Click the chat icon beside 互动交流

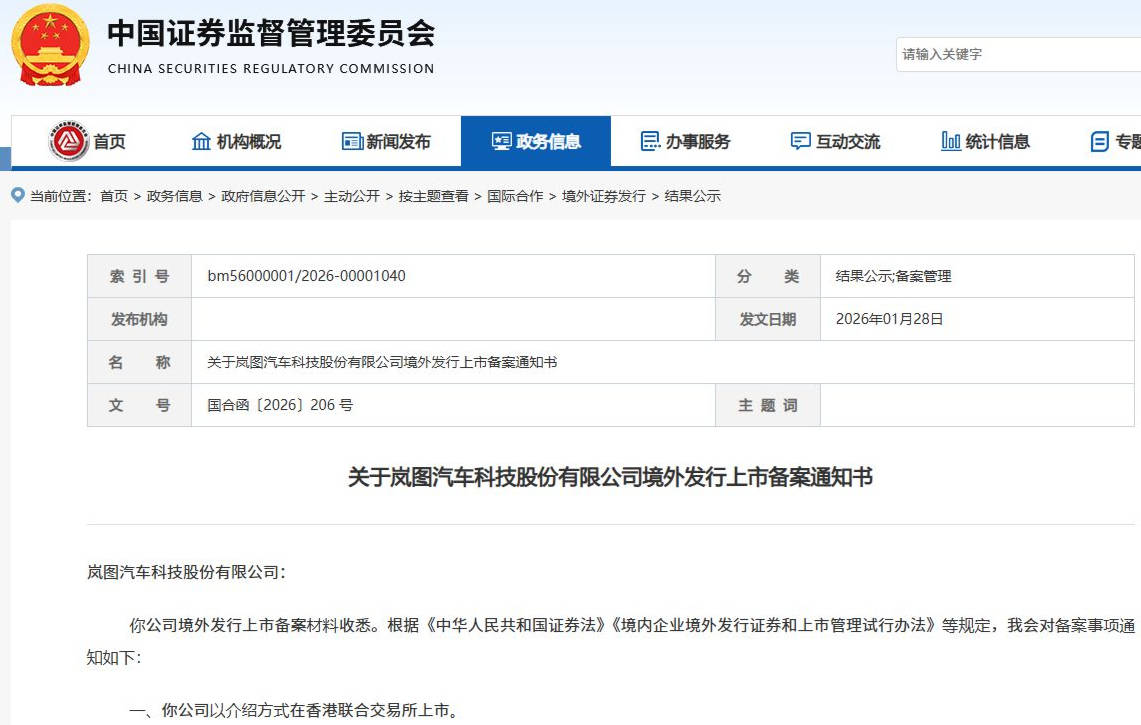pos(800,141)
